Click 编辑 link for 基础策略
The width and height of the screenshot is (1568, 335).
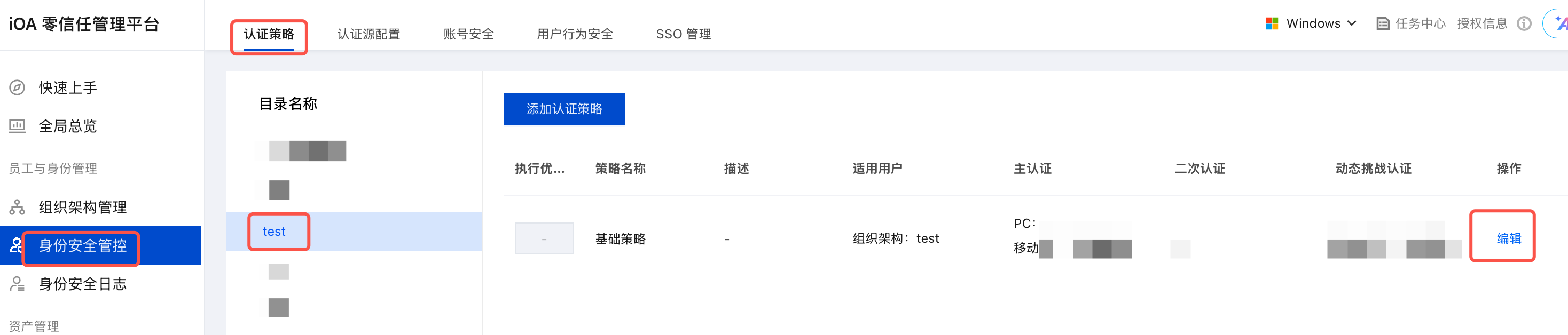coord(1508,238)
